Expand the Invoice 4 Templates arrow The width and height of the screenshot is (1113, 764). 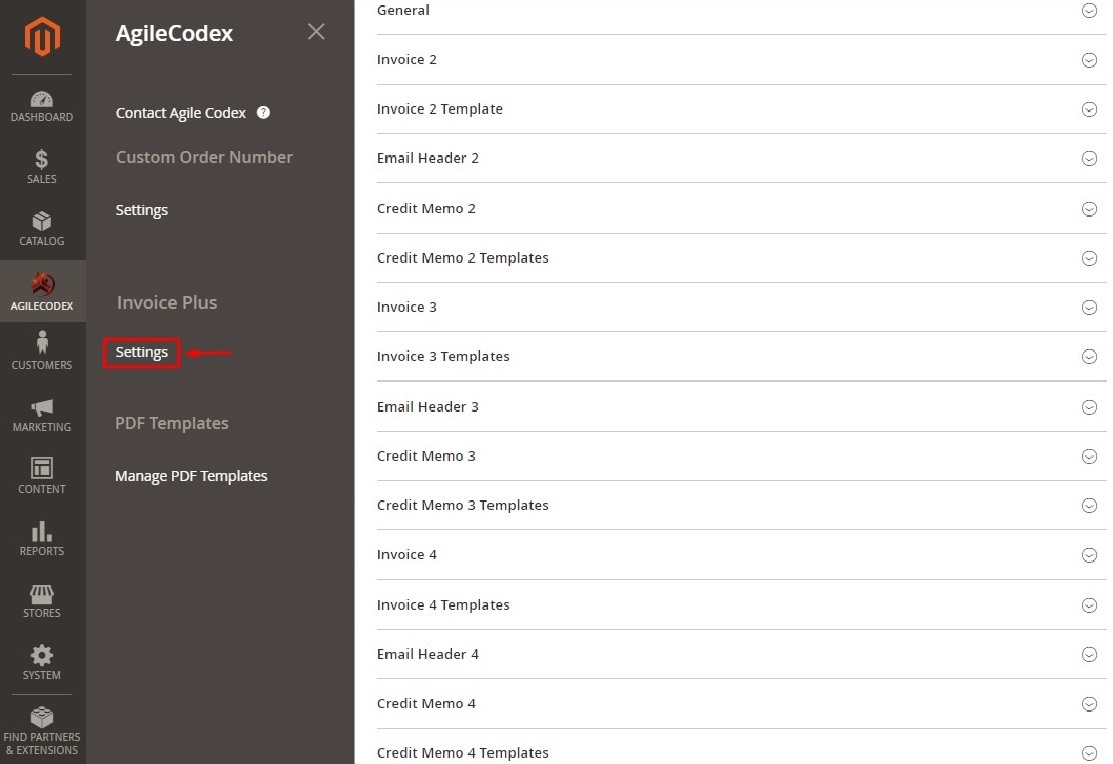pyautogui.click(x=1089, y=605)
